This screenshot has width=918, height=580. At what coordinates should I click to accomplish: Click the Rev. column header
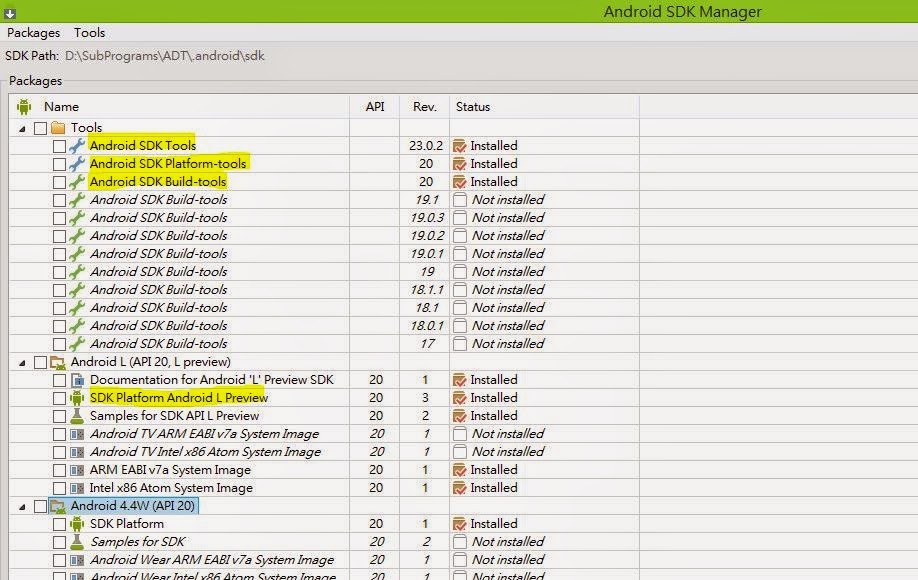(x=424, y=106)
